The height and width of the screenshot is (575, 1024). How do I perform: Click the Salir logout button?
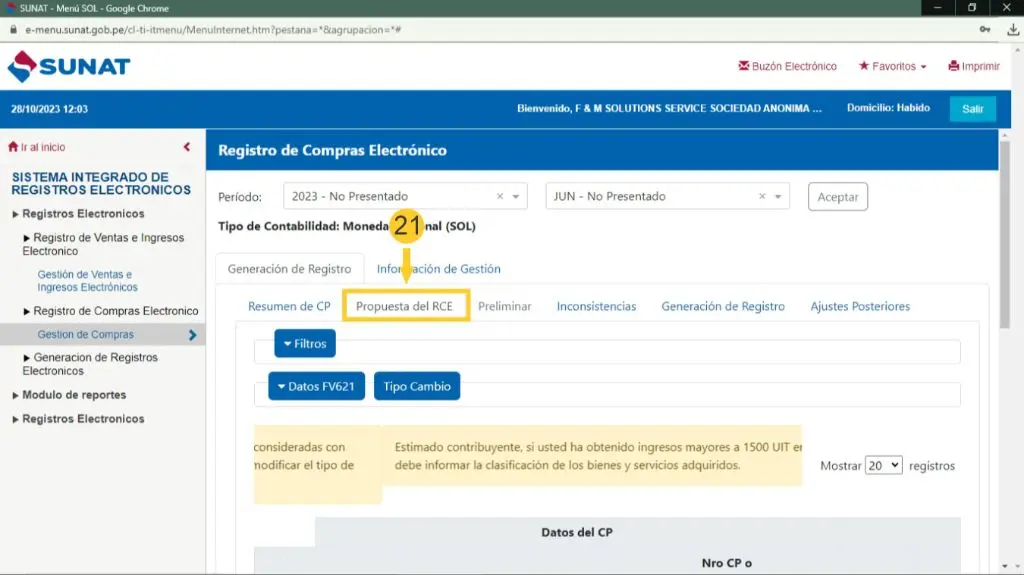click(x=972, y=109)
